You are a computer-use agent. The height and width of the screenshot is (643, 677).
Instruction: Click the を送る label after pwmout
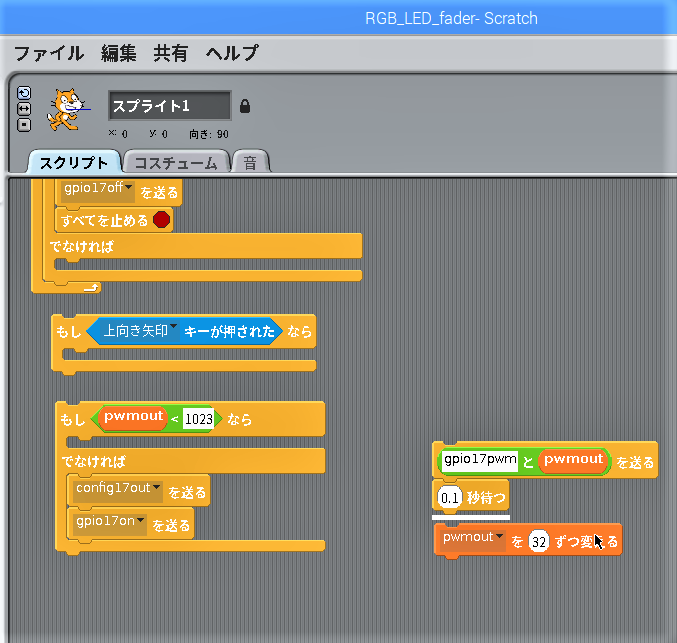pos(635,462)
